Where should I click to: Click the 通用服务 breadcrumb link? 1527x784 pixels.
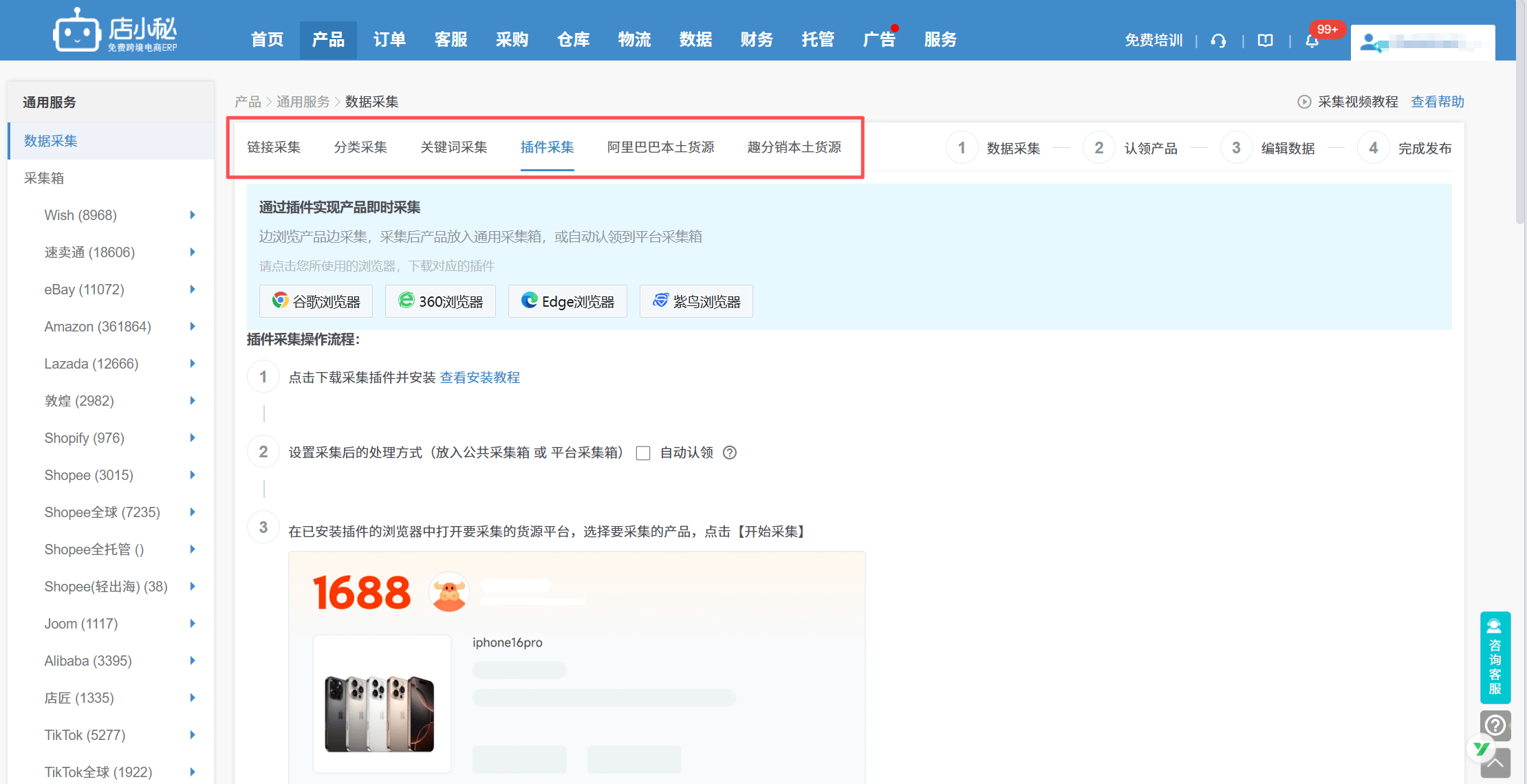tap(303, 102)
